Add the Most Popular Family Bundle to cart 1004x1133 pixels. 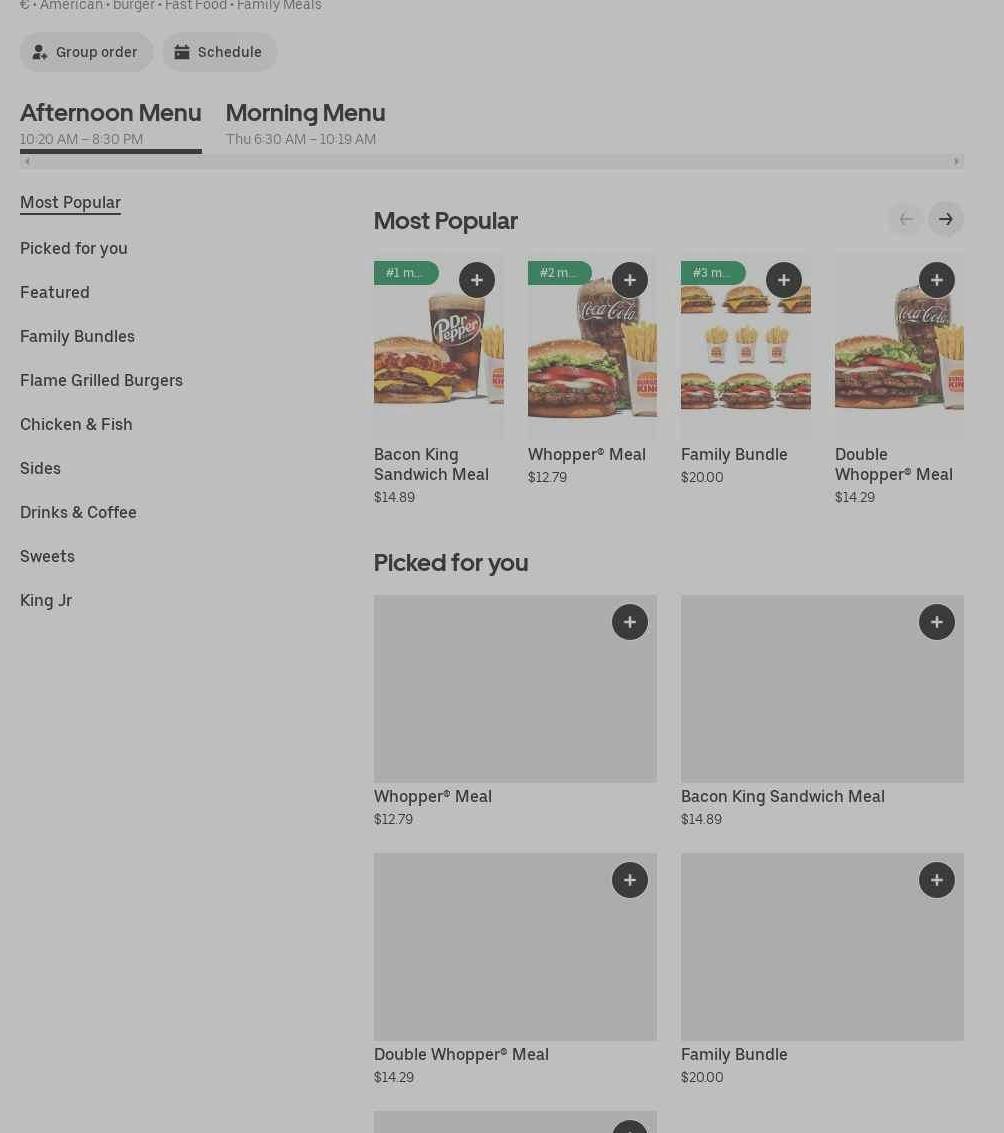coord(783,280)
